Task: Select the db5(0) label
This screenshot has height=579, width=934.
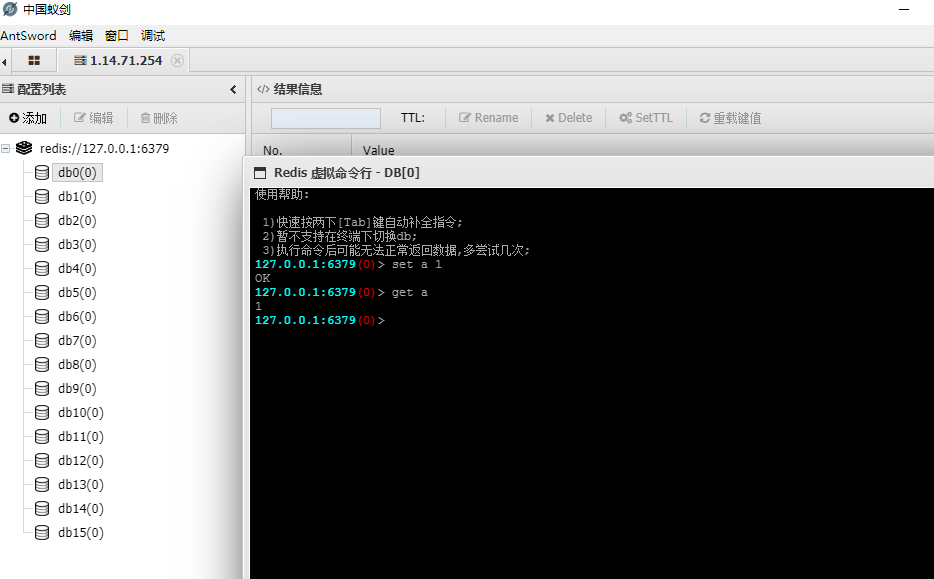Action: [x=77, y=292]
